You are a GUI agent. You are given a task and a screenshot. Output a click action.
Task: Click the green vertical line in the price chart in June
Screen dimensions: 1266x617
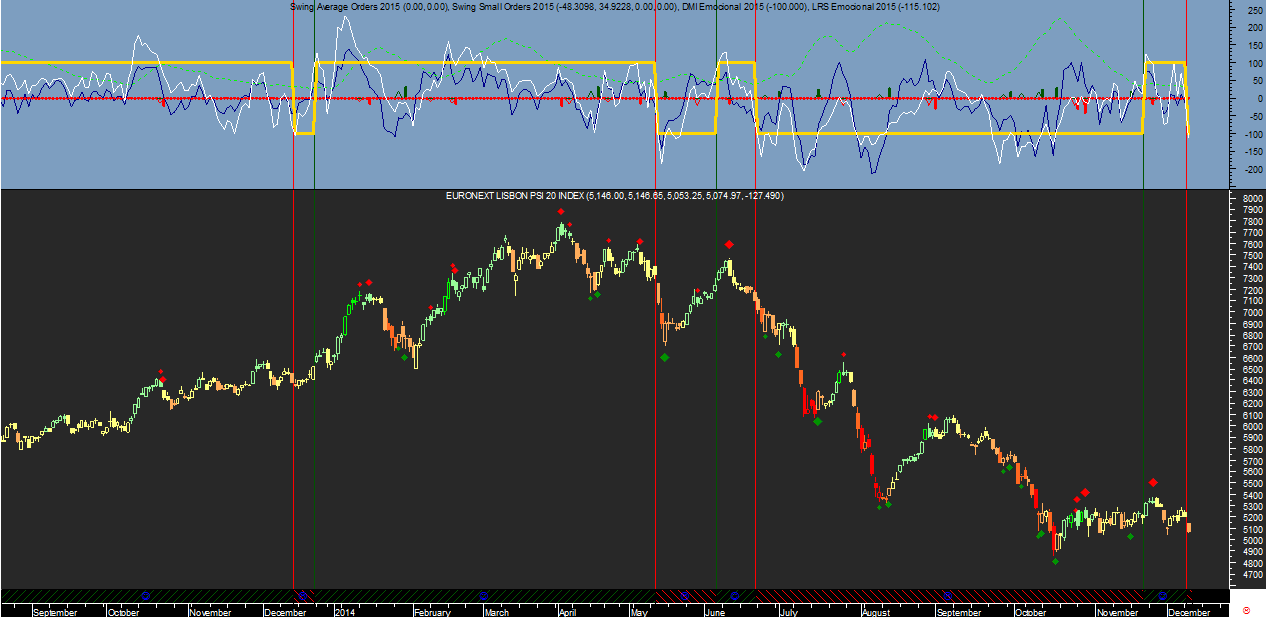click(x=716, y=390)
